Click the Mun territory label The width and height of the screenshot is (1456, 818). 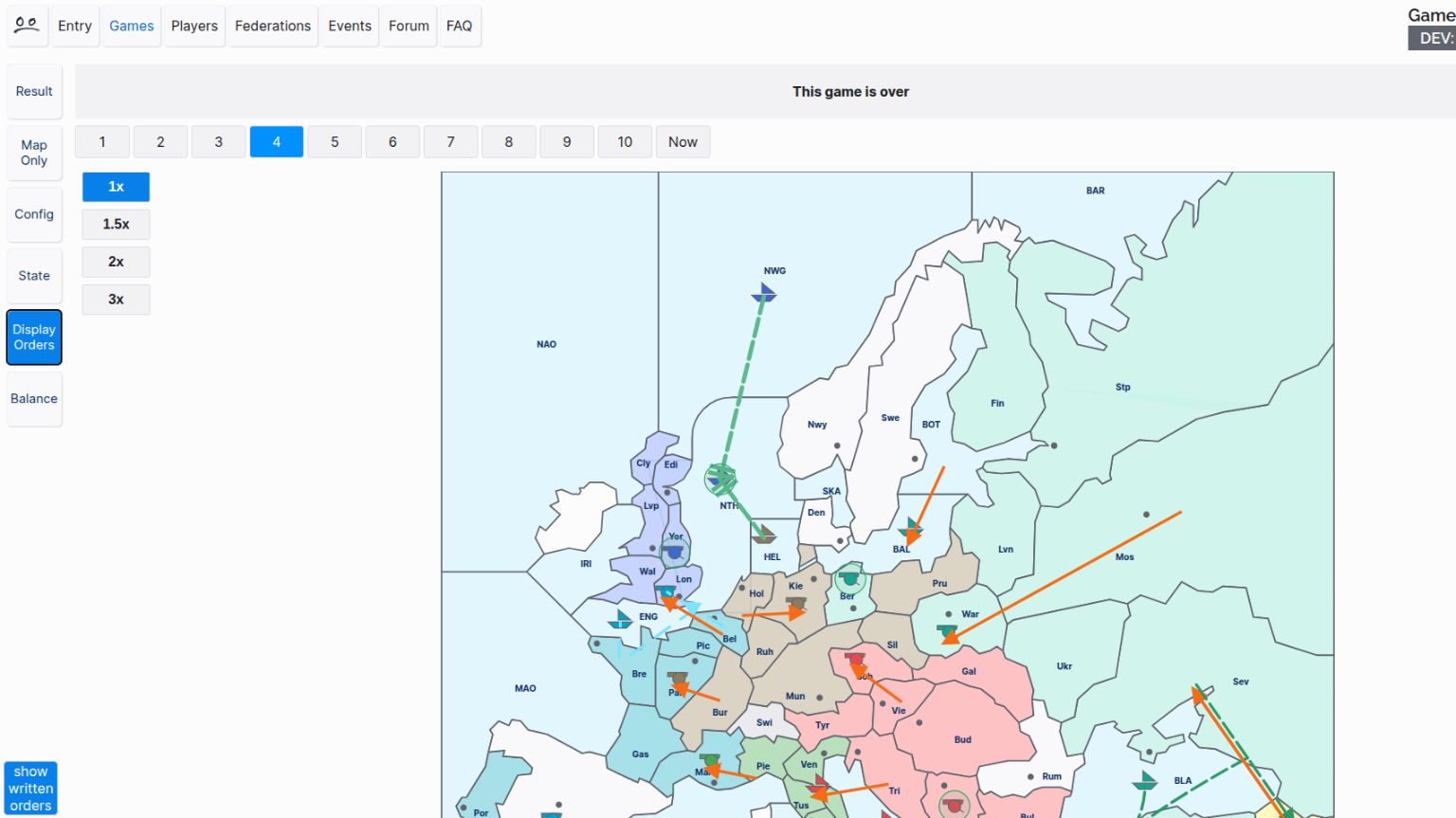click(x=795, y=696)
